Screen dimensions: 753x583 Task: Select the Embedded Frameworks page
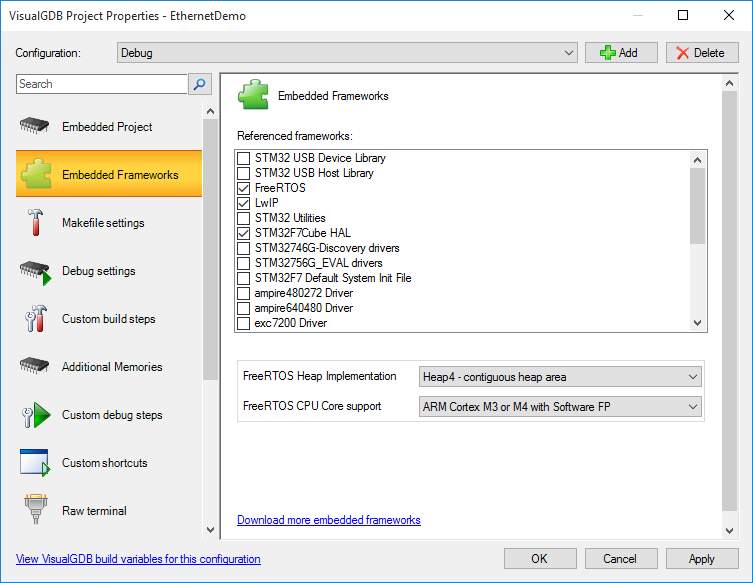pos(109,174)
